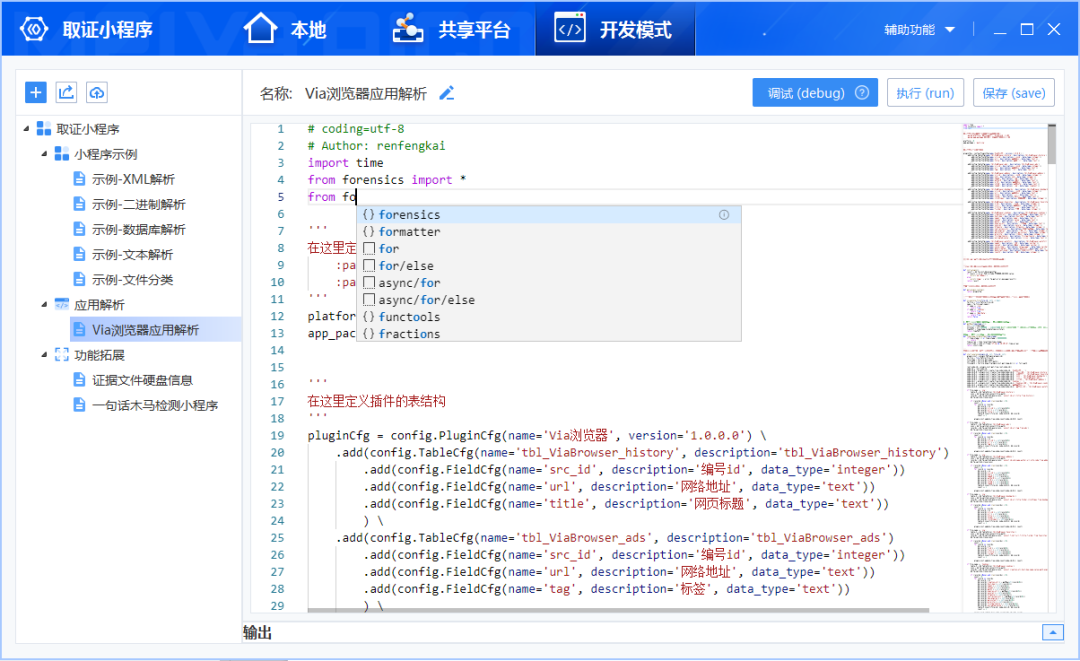Screen dimensions: 1080x661
Task: Select the 开发模式 tab
Action: [614, 29]
